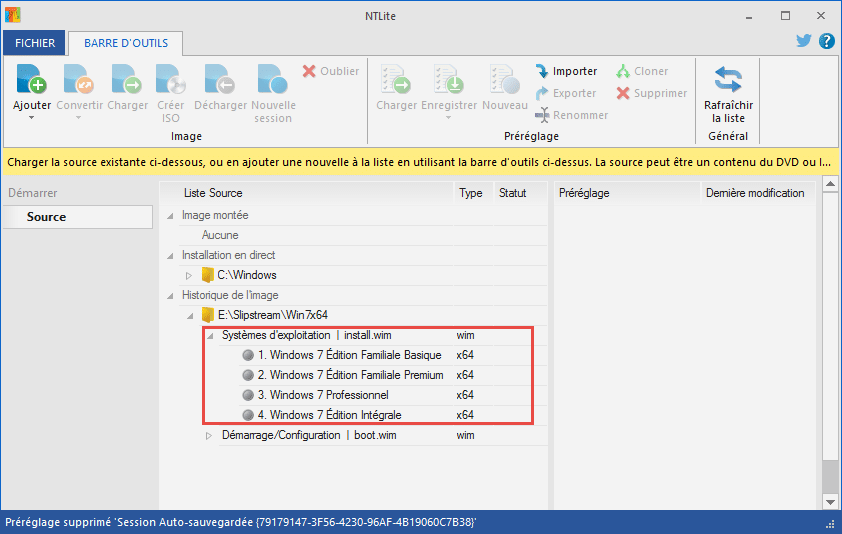Click the status dot of Familiale Premium
The width and height of the screenshot is (842, 534).
(248, 375)
